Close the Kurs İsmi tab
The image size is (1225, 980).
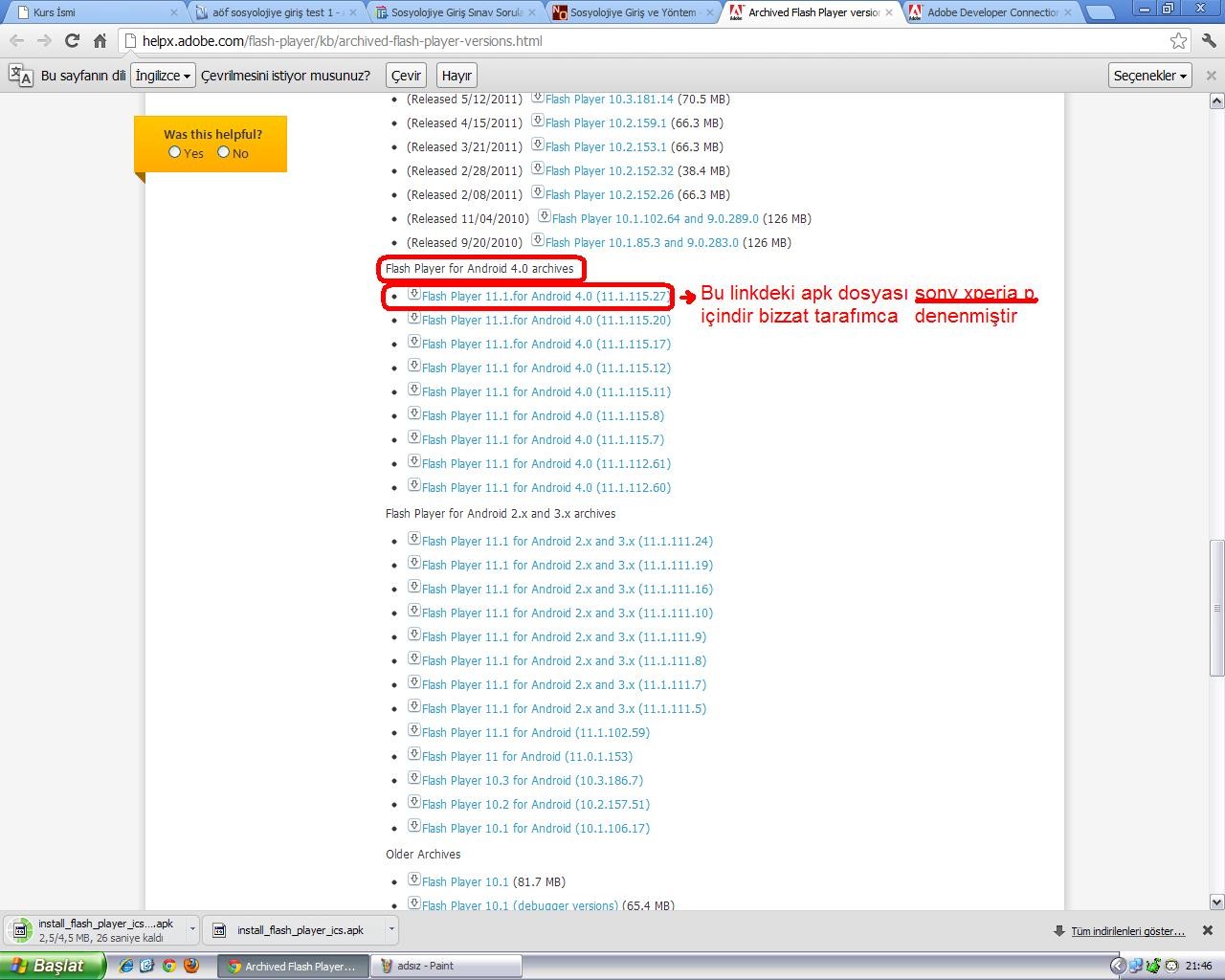pyautogui.click(x=174, y=12)
